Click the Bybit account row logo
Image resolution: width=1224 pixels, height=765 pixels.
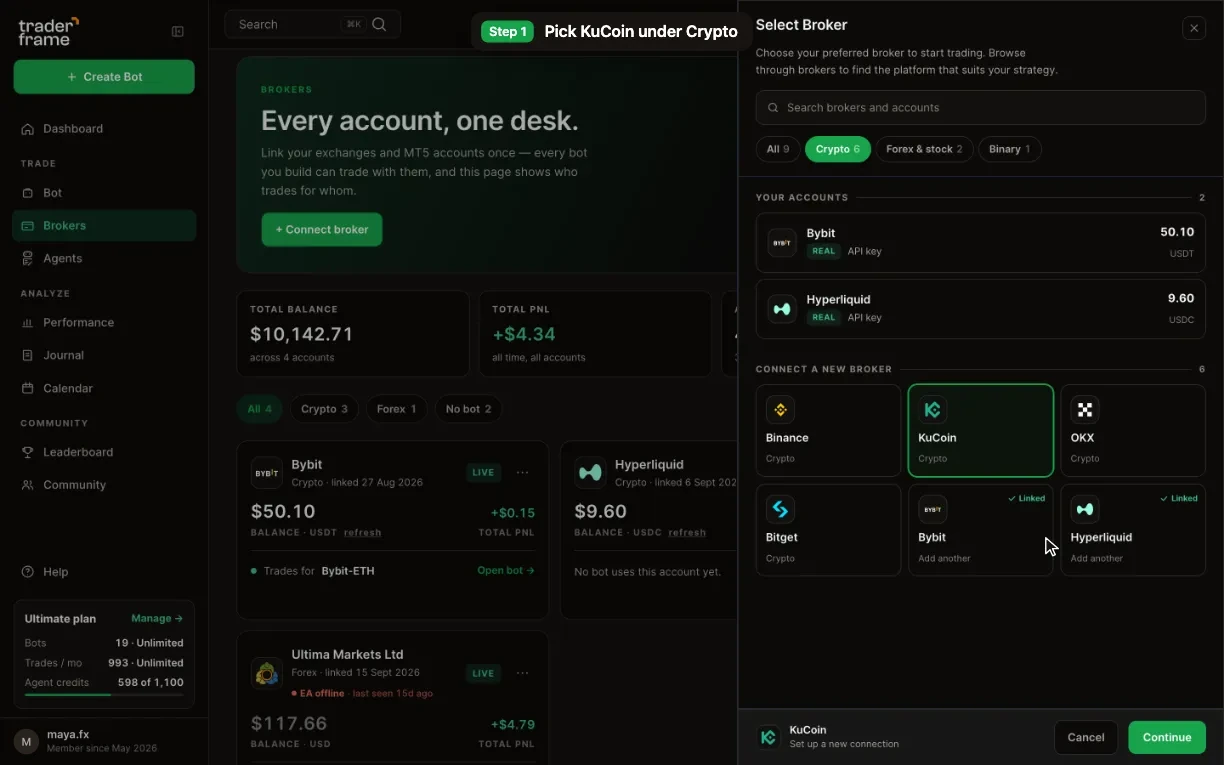coord(782,242)
